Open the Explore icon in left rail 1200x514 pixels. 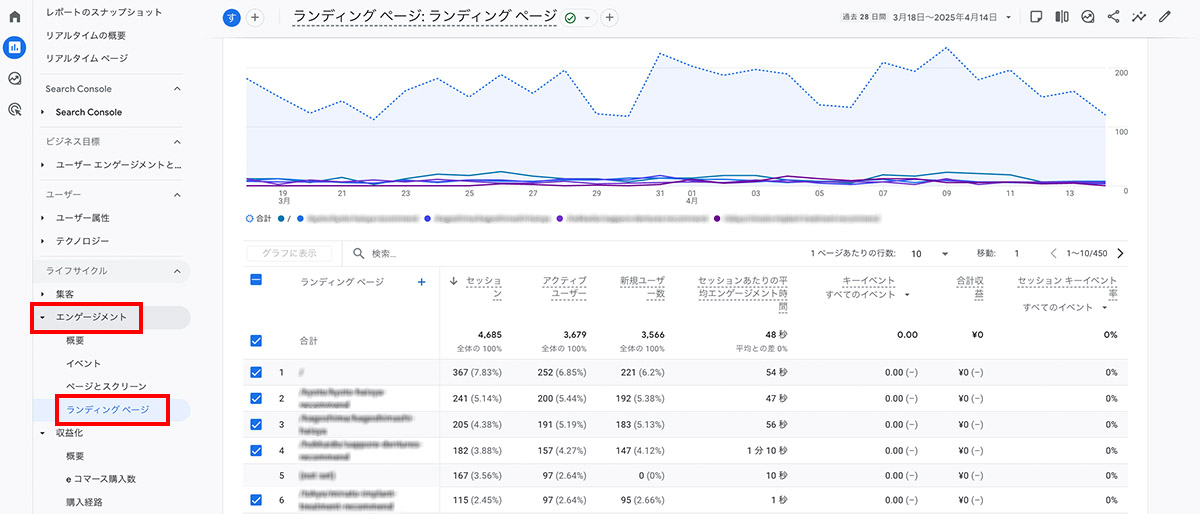[x=15, y=79]
